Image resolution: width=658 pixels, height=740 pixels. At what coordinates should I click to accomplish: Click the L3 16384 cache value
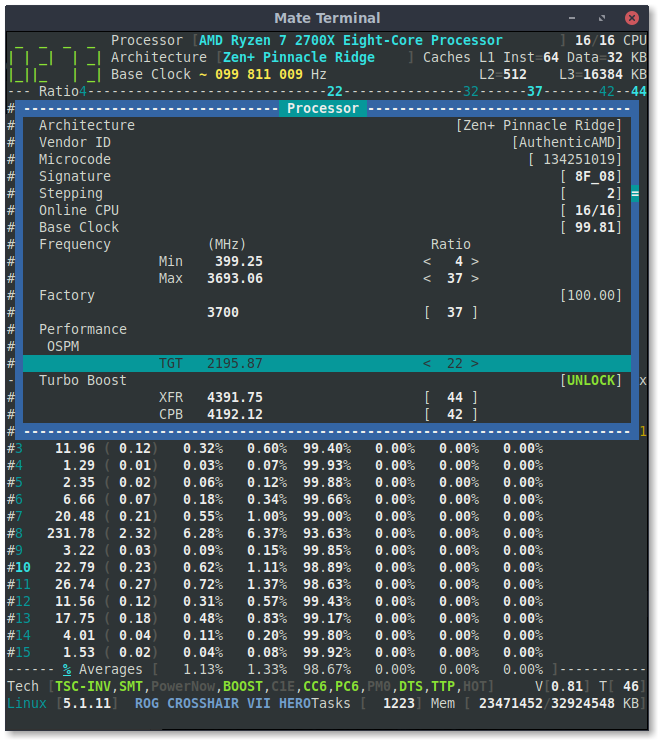point(603,75)
